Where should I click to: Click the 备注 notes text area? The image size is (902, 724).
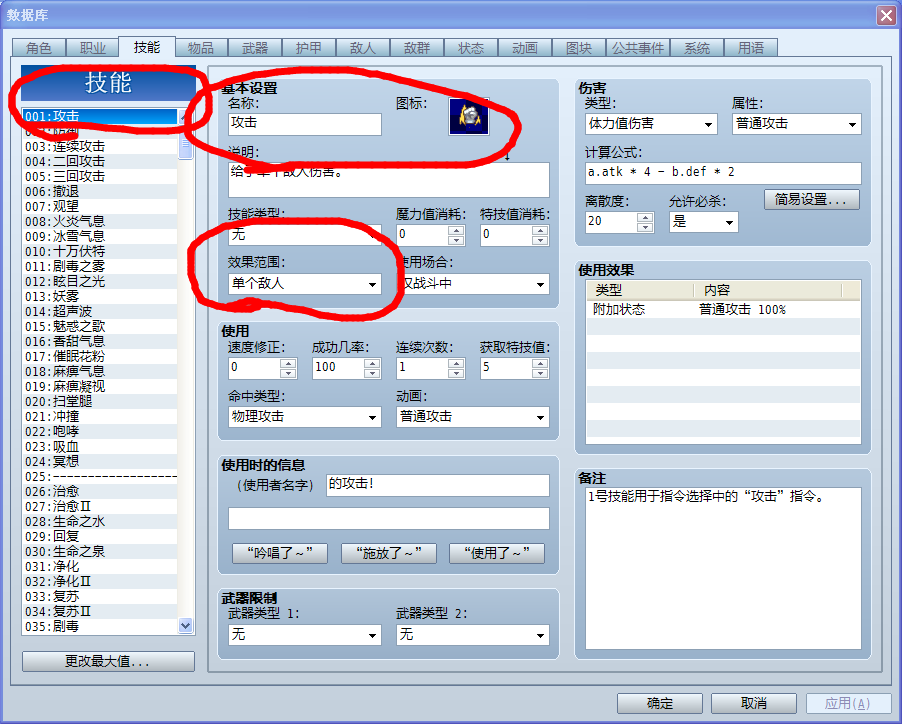(723, 568)
